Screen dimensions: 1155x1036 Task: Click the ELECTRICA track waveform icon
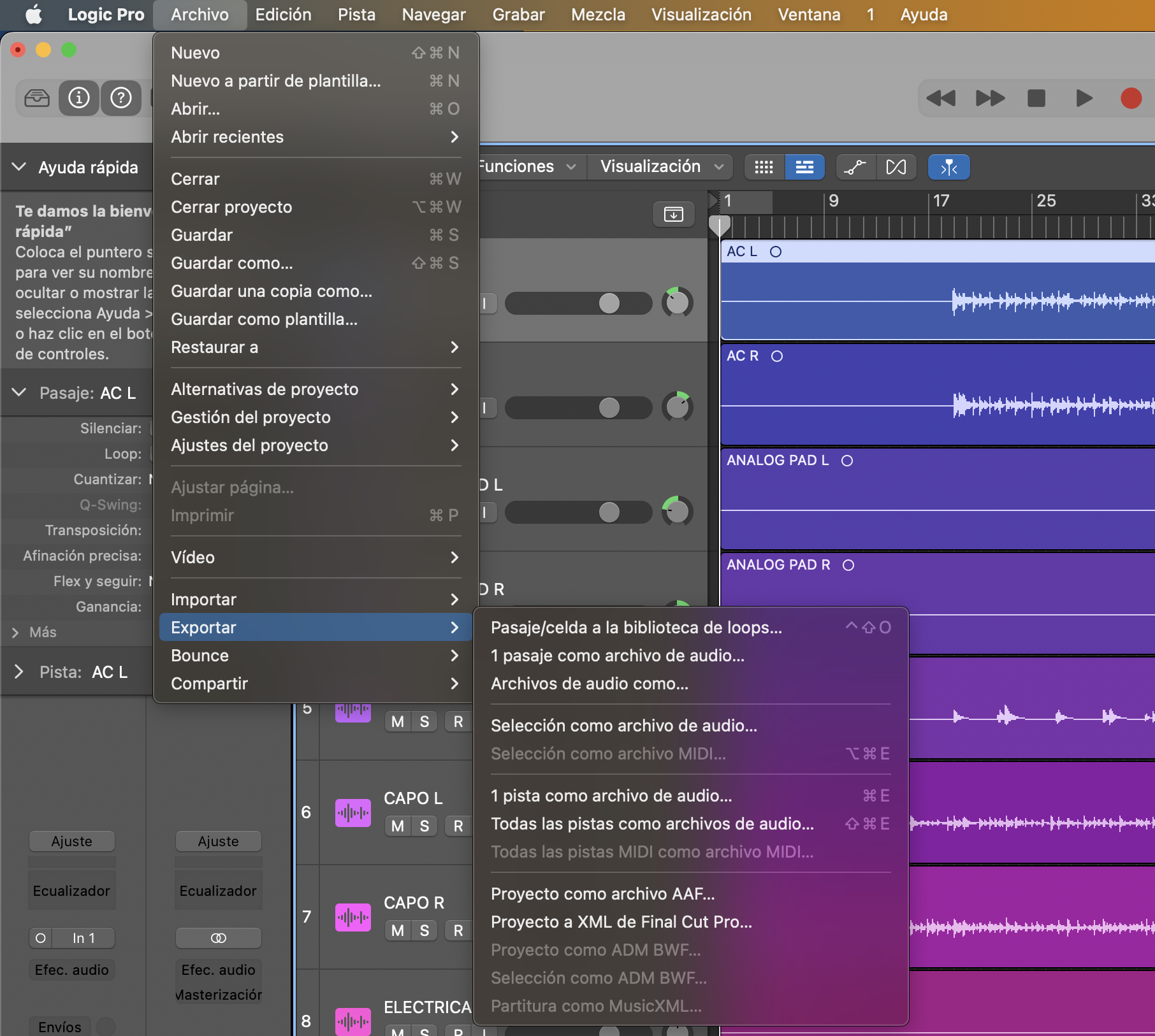(x=353, y=1021)
